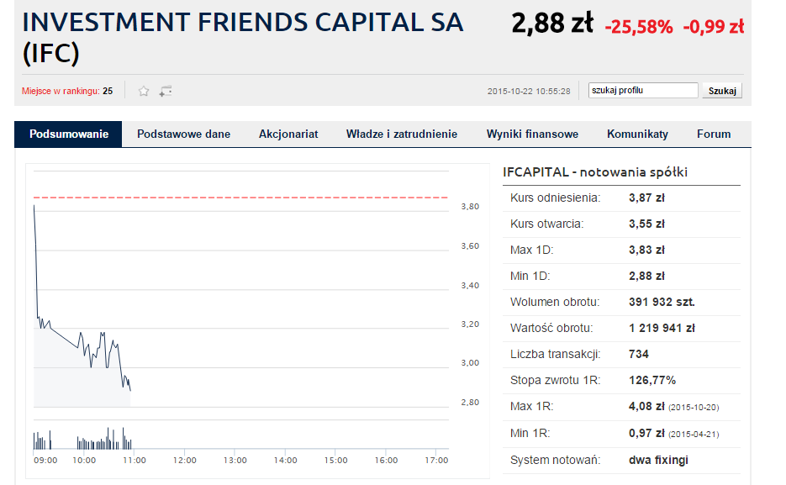This screenshot has width=786, height=485.
Task: Click the -0,99 zł price change
Action: coord(714,27)
